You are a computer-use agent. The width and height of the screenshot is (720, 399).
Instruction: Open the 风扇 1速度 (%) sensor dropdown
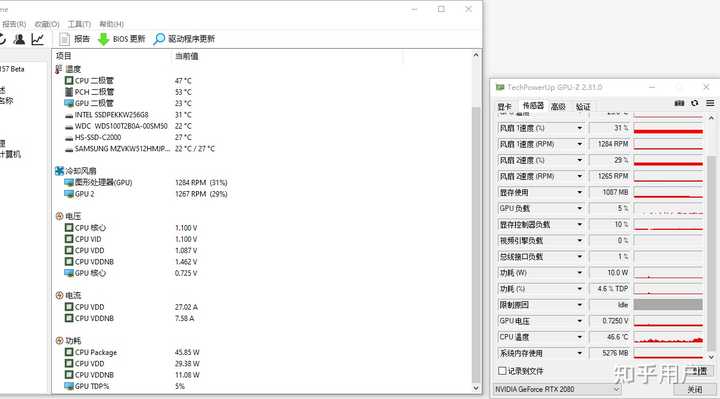580,129
